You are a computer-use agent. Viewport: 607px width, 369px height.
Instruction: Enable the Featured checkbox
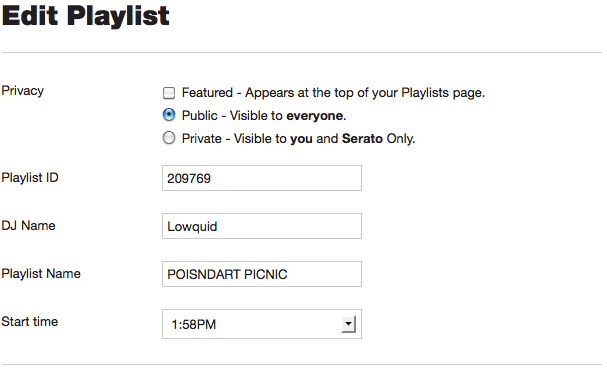tap(169, 93)
